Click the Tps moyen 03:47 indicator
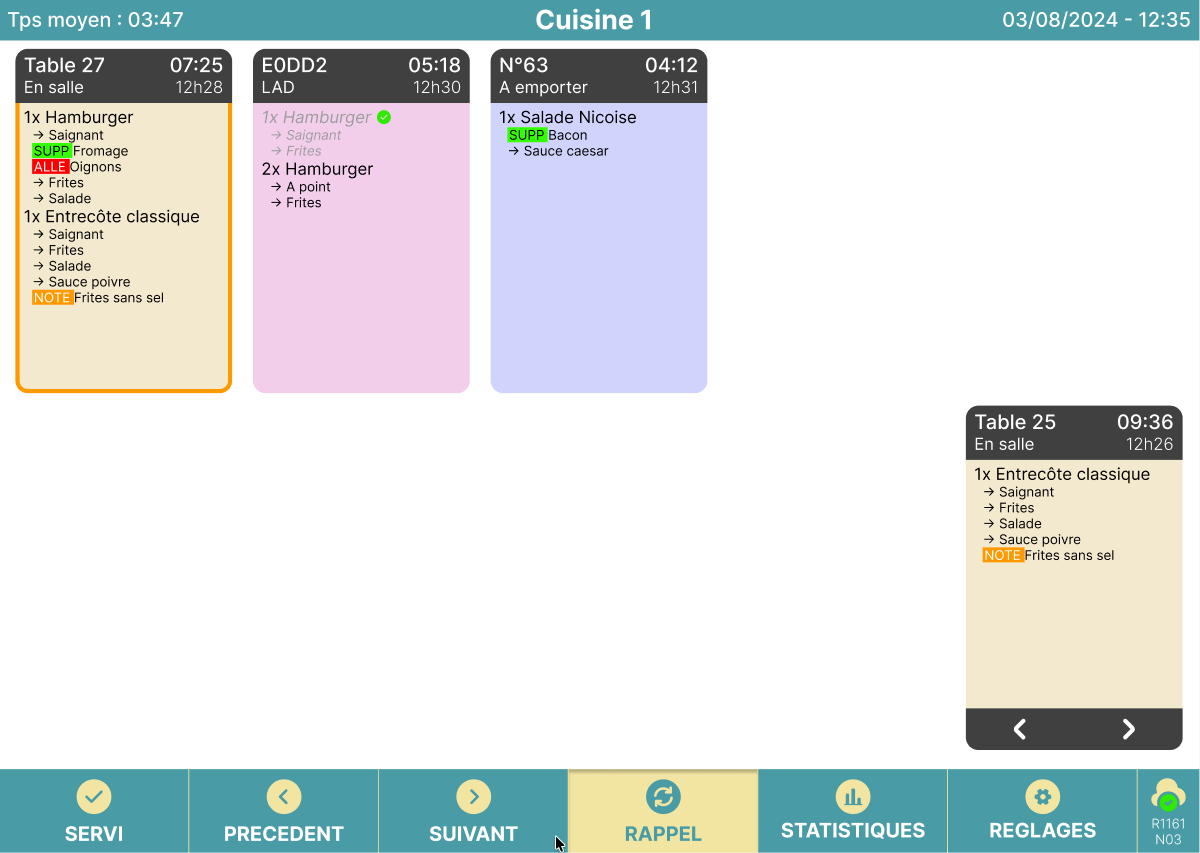The height and width of the screenshot is (853, 1200). (96, 19)
